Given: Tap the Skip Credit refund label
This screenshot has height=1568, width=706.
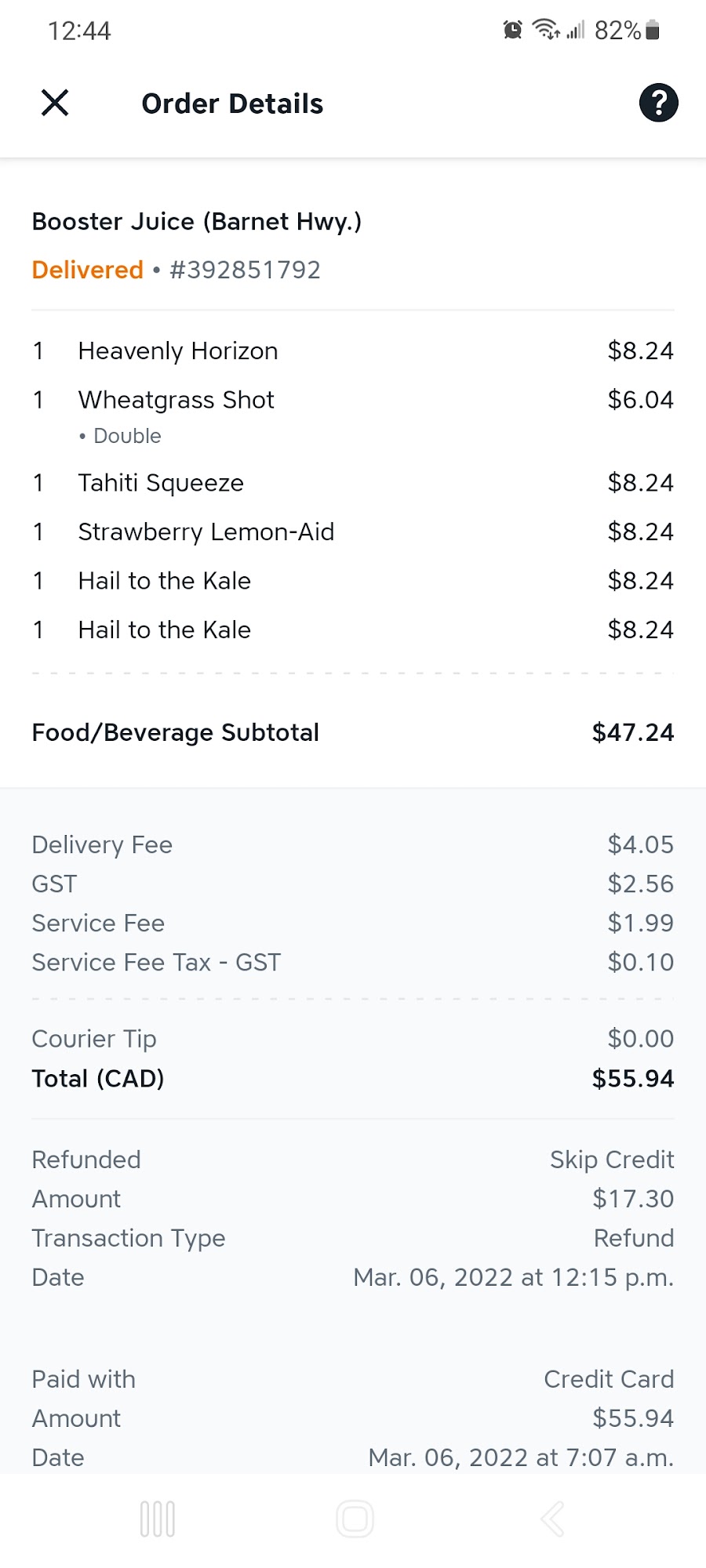Looking at the screenshot, I should 612,1160.
